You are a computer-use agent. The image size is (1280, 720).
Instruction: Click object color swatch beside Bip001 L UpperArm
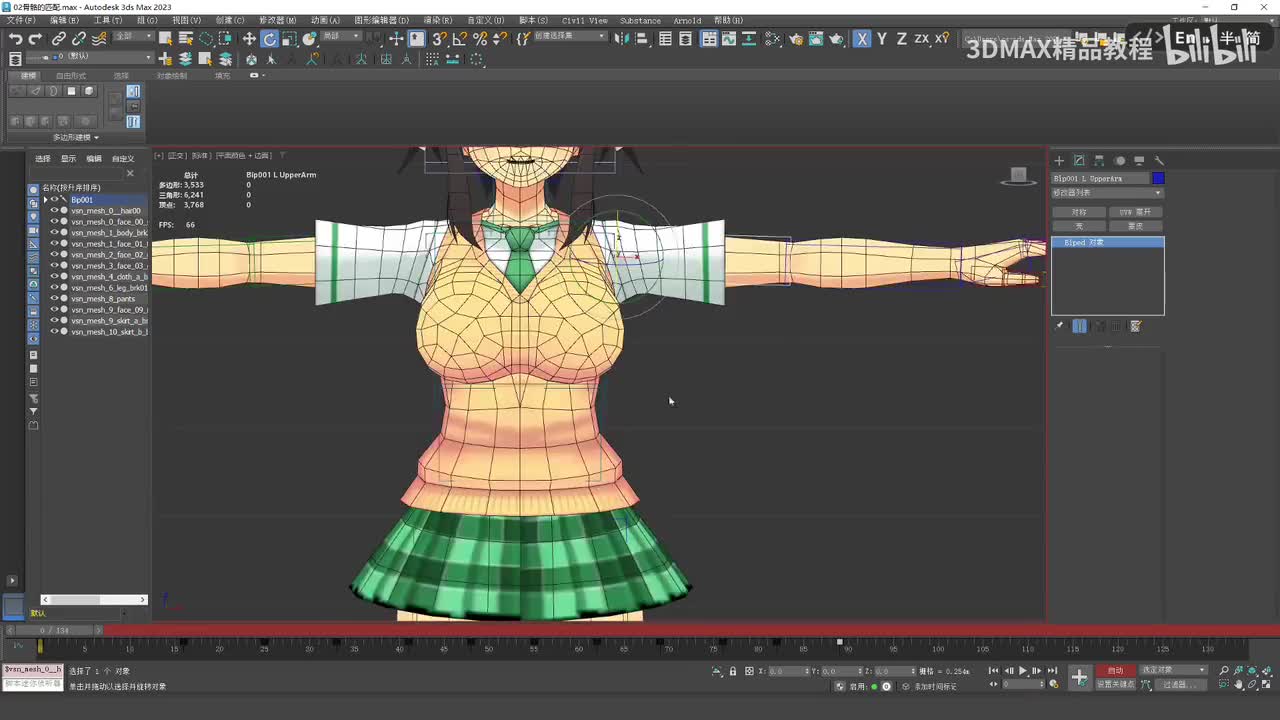(x=1158, y=178)
